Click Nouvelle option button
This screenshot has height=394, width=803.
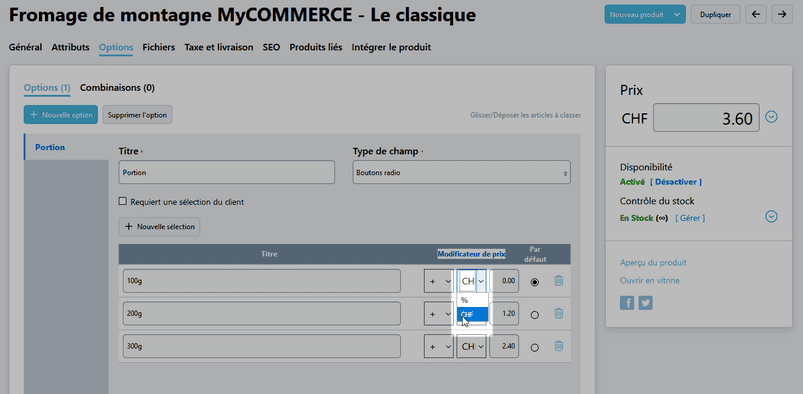(60, 115)
